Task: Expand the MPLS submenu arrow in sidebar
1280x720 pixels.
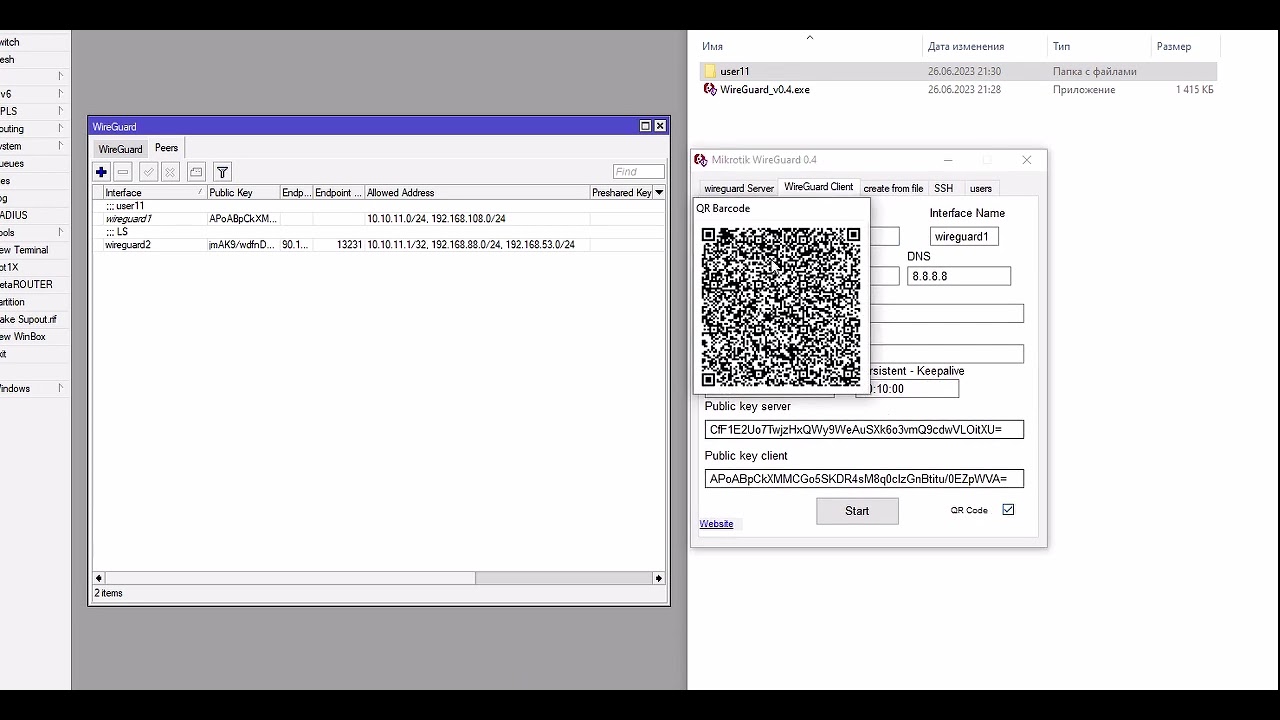Action: pos(60,111)
